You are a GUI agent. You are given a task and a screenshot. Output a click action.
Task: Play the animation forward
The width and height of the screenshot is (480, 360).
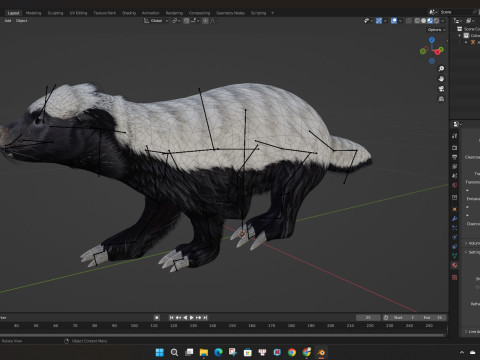click(x=192, y=317)
